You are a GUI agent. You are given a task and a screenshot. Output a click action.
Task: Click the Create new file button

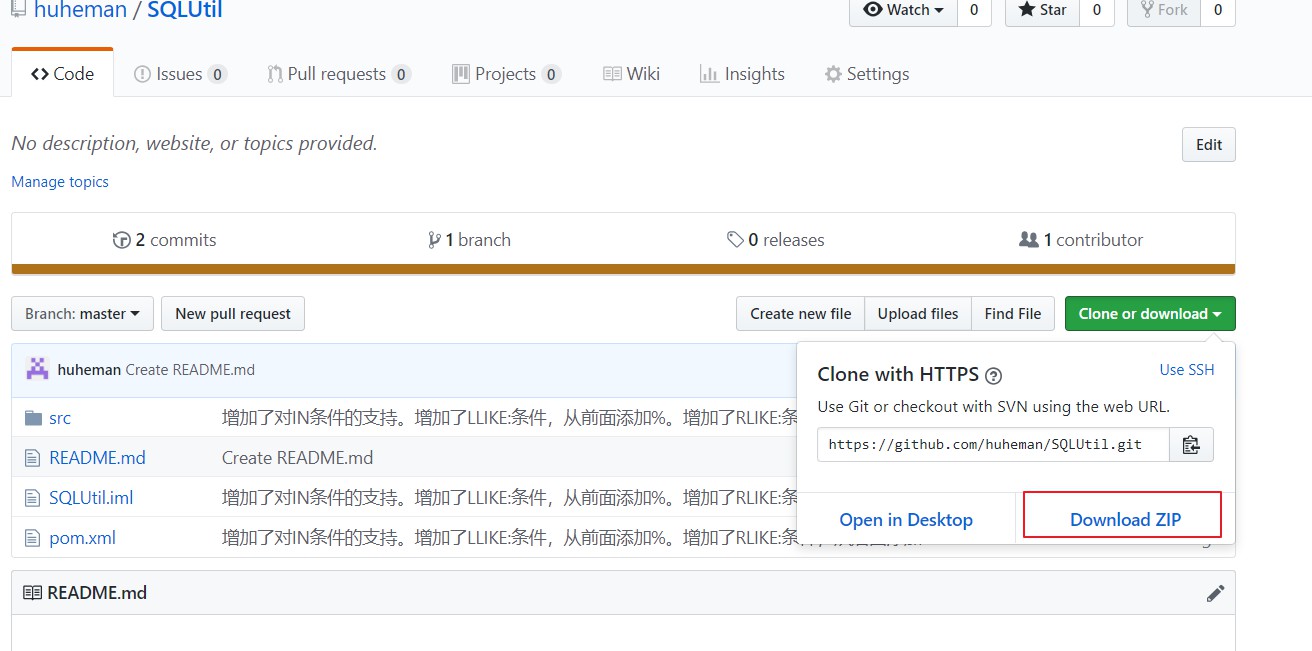[x=801, y=314]
